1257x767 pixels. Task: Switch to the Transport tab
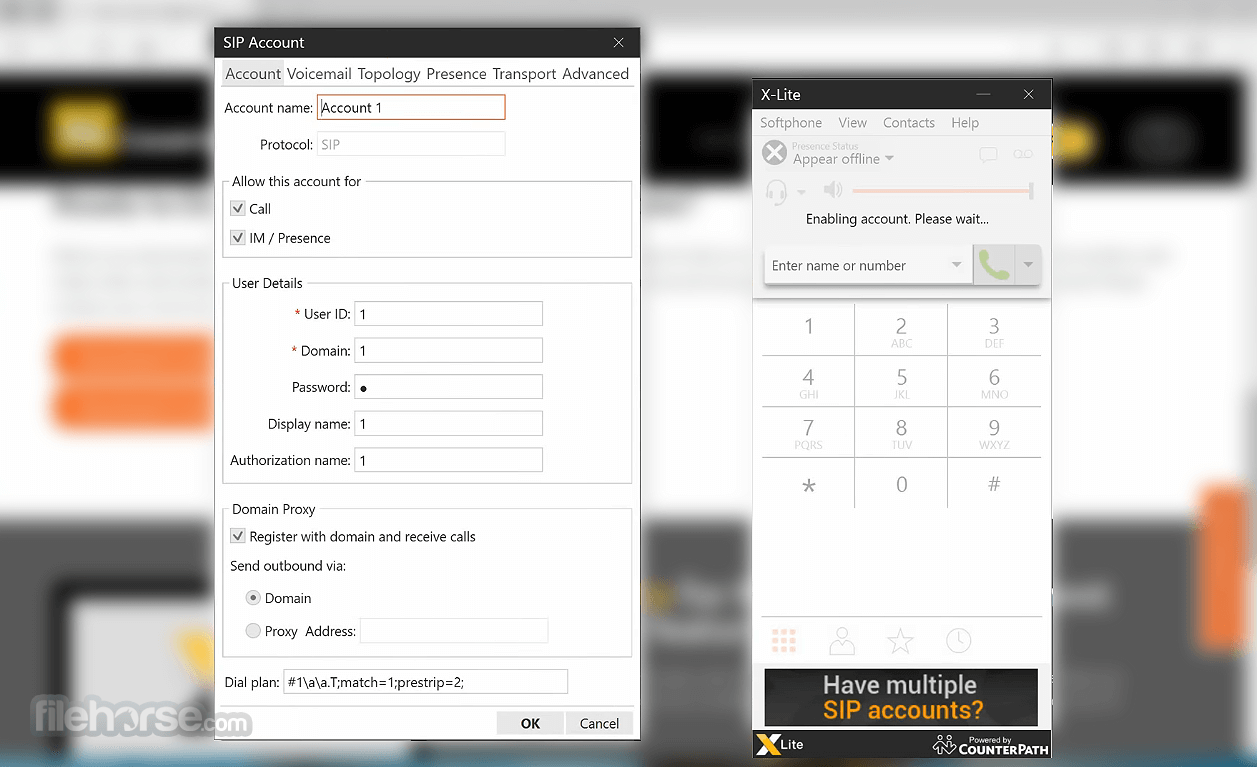pos(525,74)
